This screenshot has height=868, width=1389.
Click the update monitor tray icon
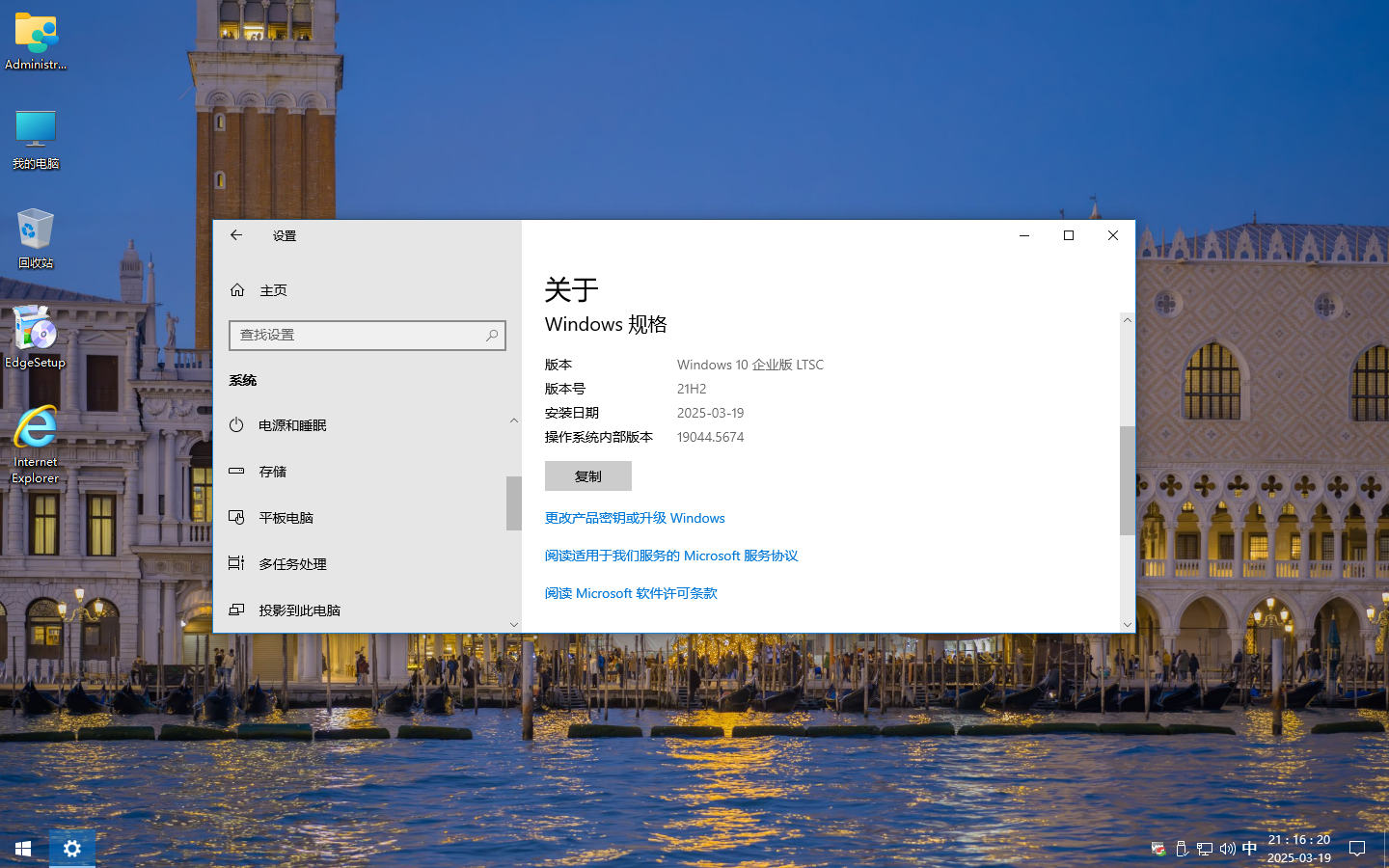(x=1158, y=849)
